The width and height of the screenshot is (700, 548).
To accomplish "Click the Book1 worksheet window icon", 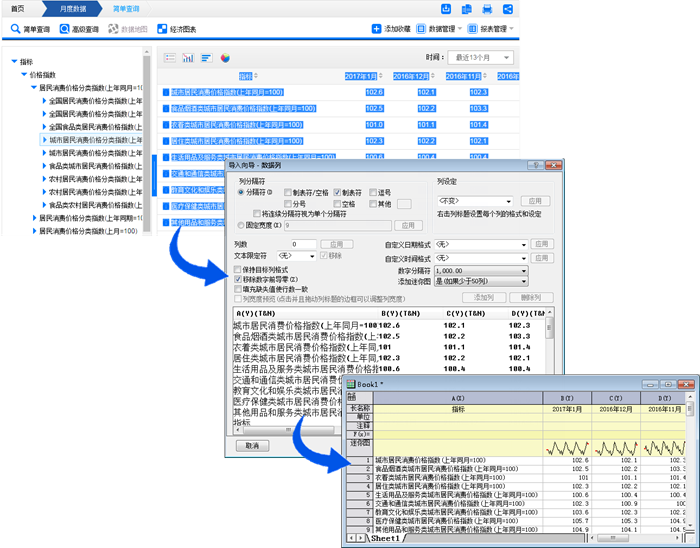I will click(x=351, y=384).
